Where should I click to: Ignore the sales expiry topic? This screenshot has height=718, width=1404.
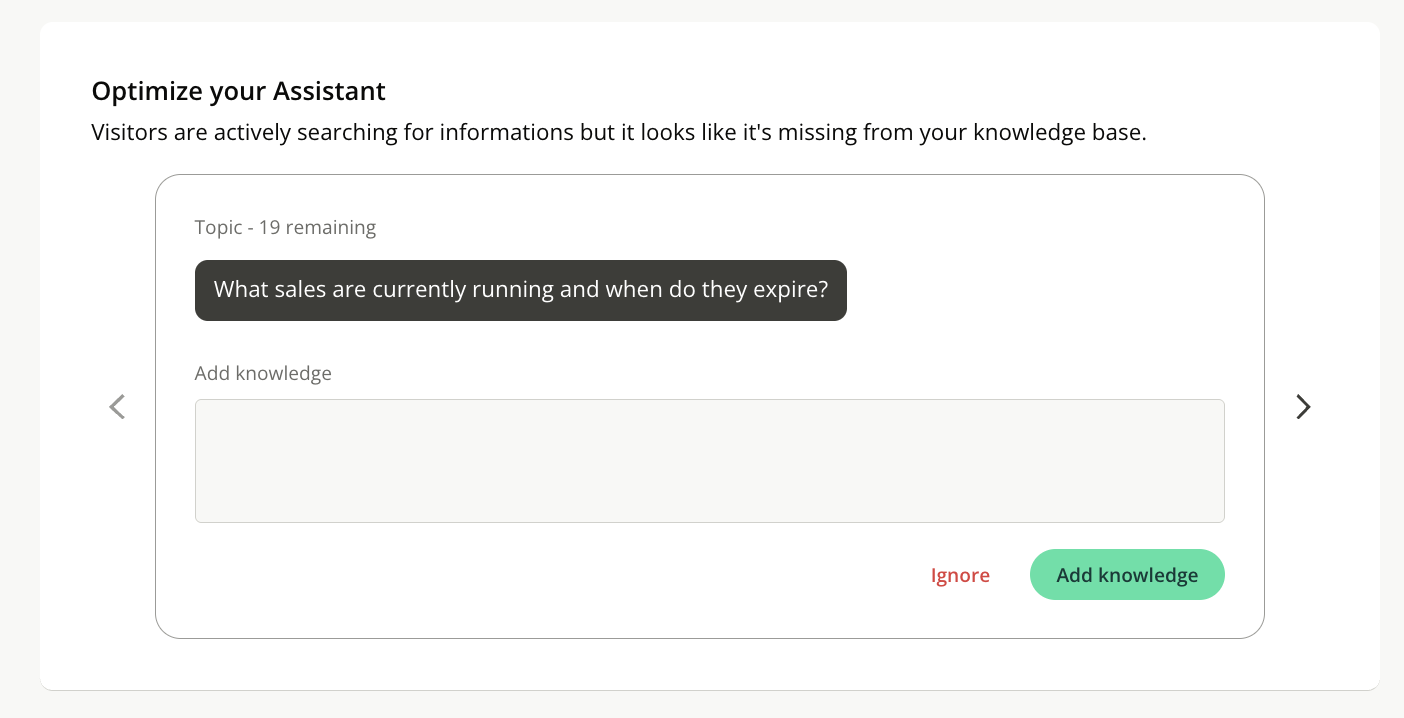point(960,576)
